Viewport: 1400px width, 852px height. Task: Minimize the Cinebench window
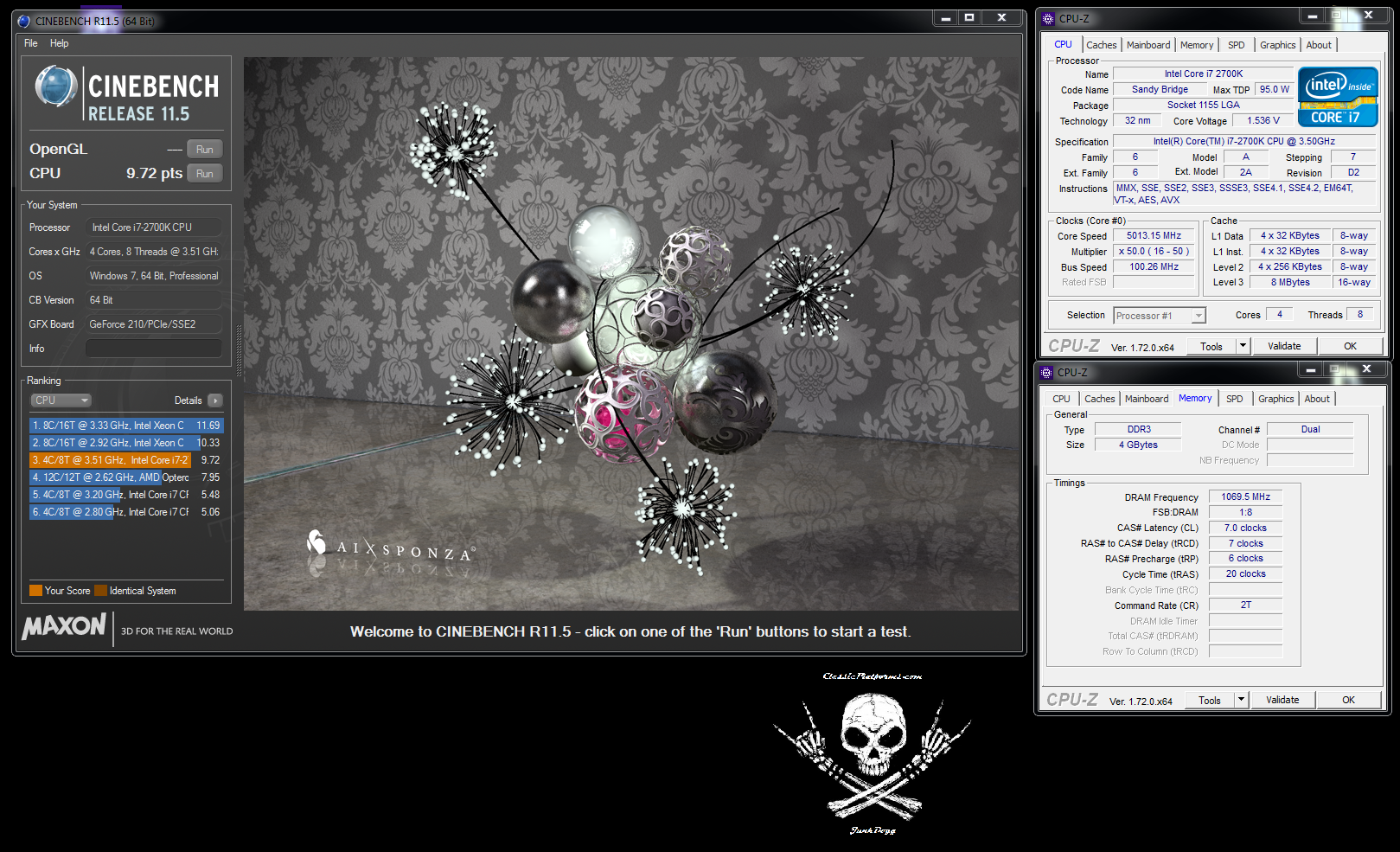[946, 17]
